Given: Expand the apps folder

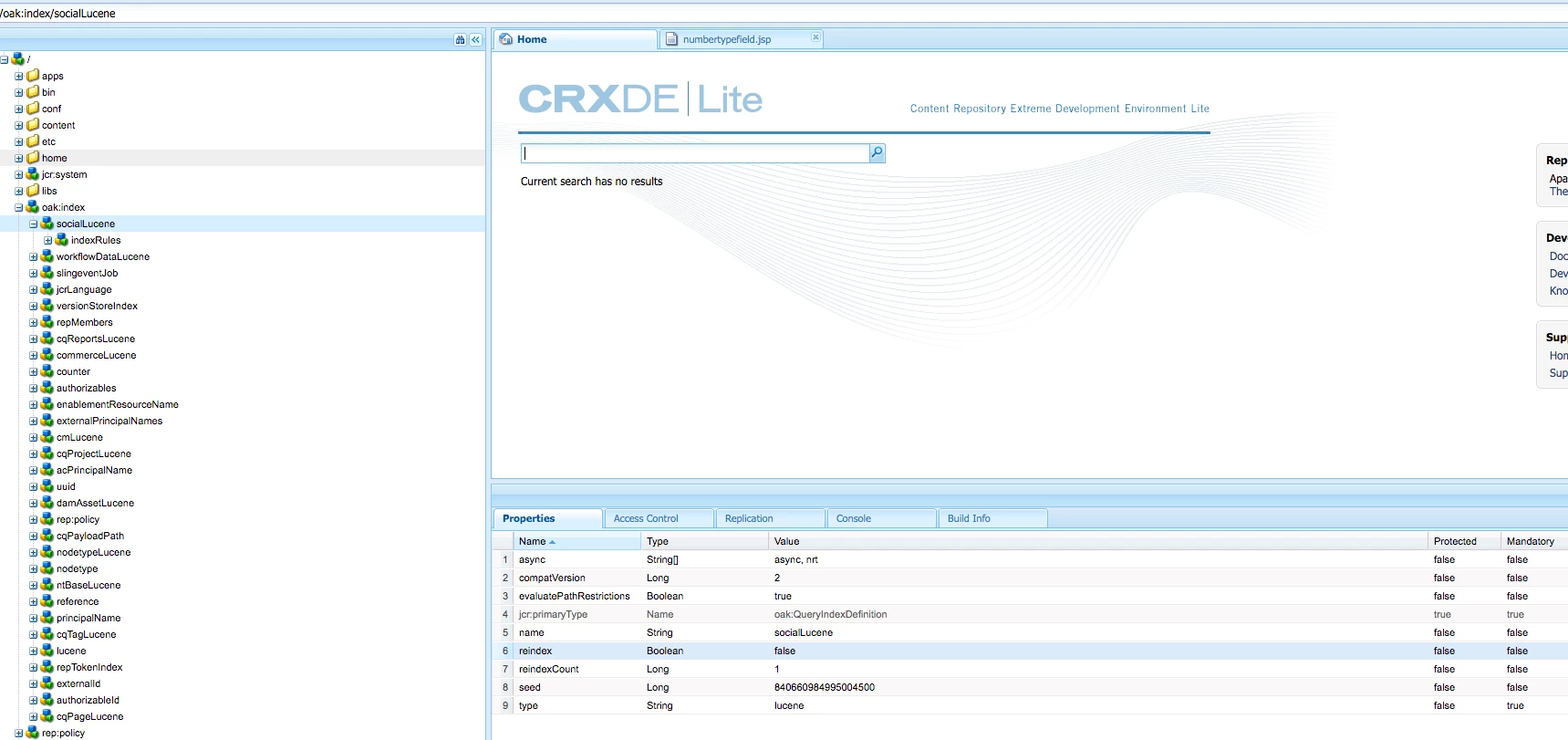Looking at the screenshot, I should coord(18,77).
